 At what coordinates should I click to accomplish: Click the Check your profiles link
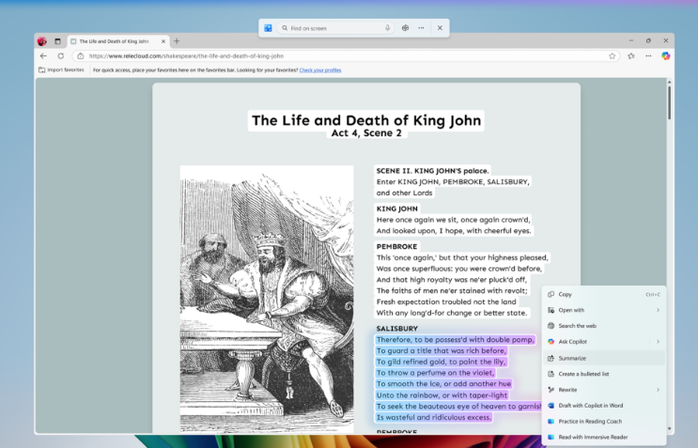point(320,70)
